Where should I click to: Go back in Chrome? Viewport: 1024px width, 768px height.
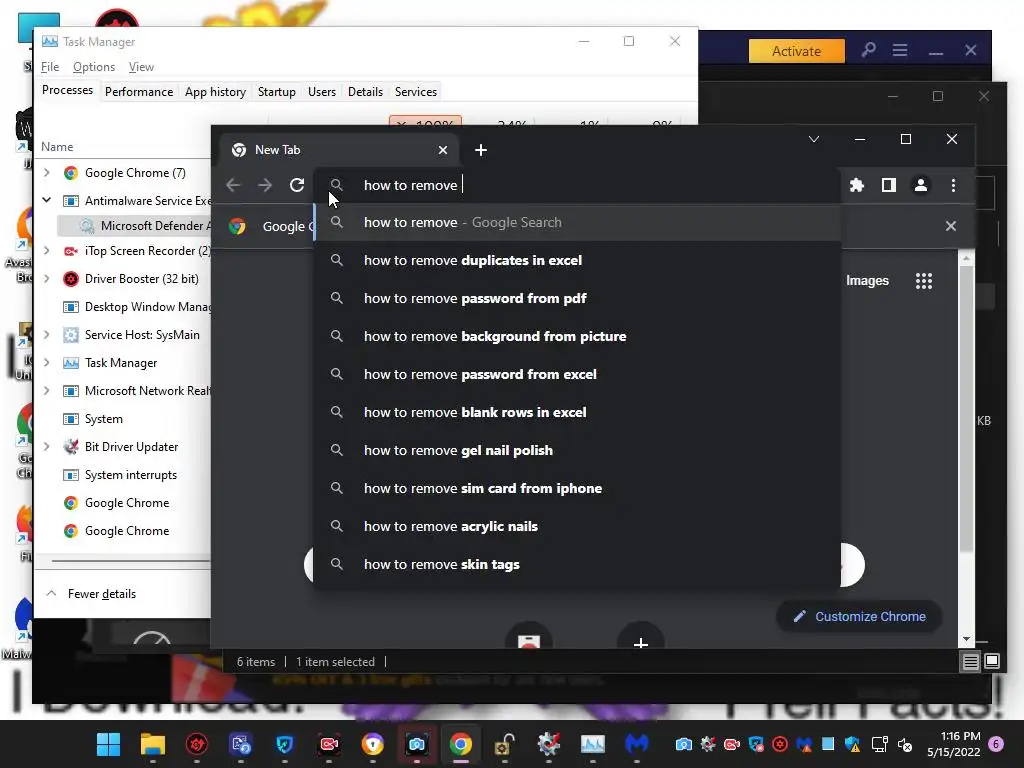click(x=233, y=185)
